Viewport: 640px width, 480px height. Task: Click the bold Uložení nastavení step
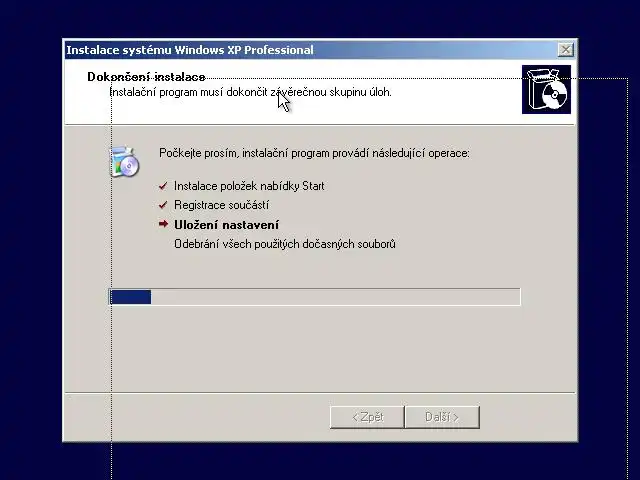point(227,225)
